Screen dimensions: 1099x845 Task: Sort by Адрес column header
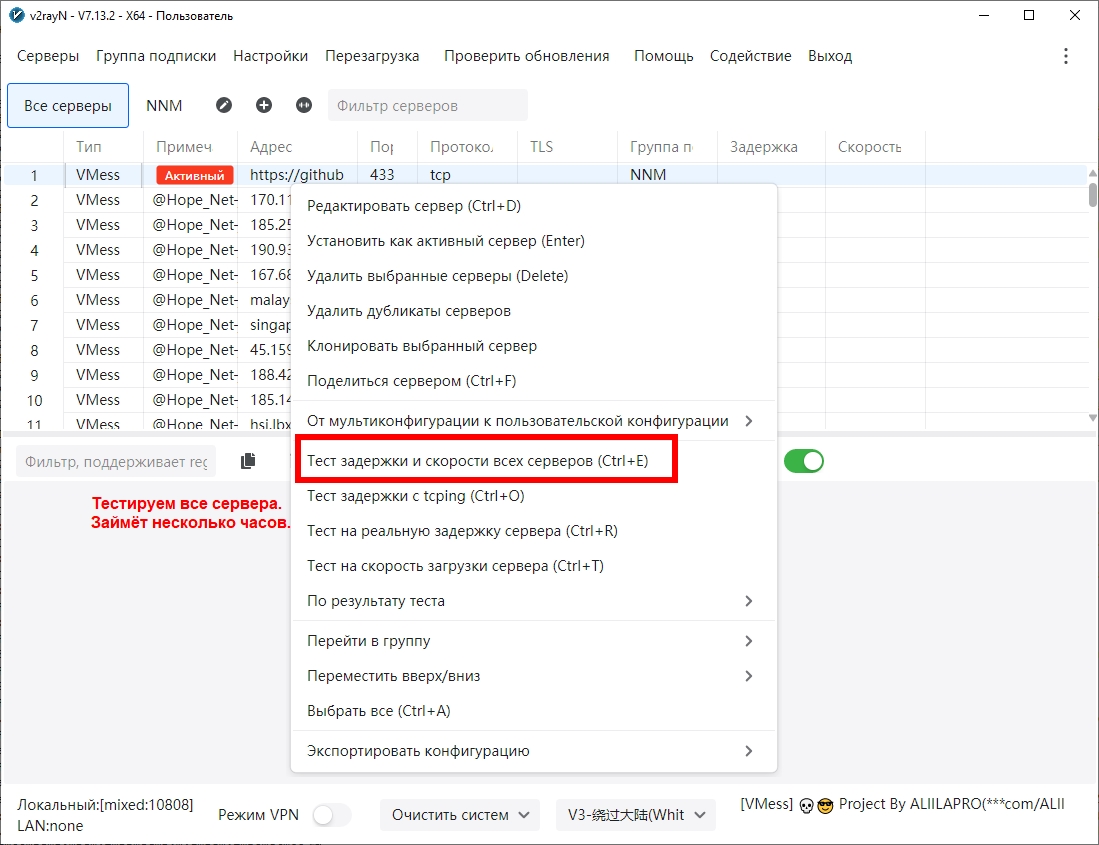point(298,147)
